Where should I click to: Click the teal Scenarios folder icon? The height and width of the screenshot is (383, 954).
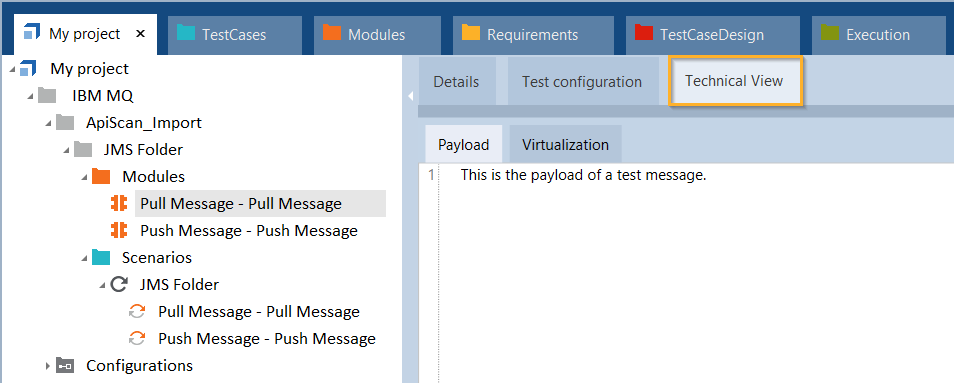[101, 258]
